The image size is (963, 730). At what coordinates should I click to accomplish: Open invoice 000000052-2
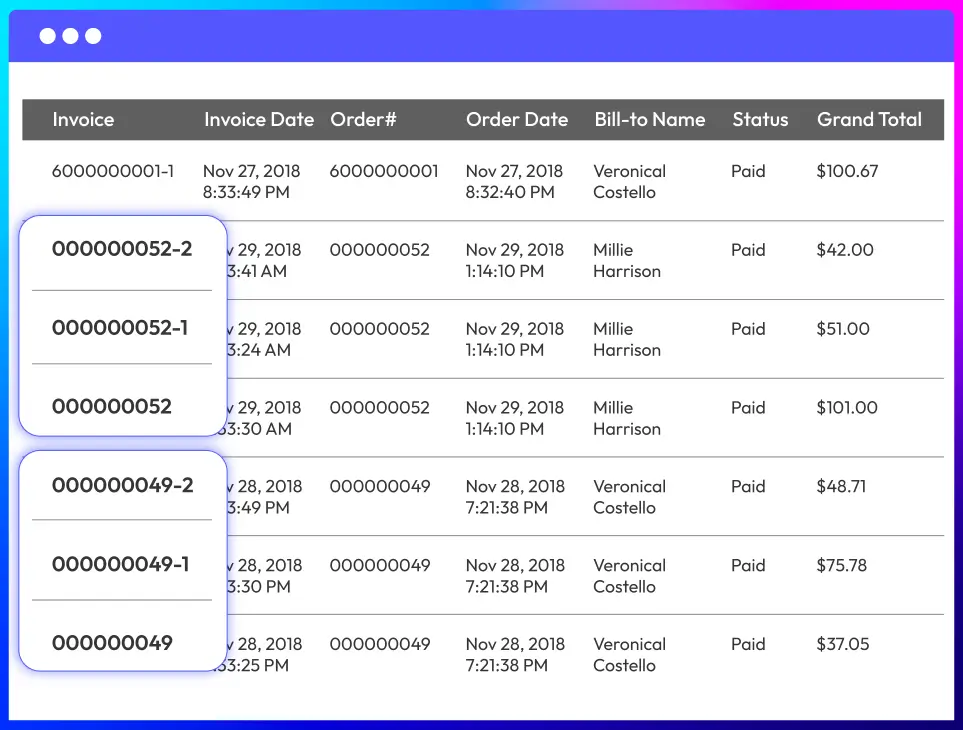pos(122,249)
